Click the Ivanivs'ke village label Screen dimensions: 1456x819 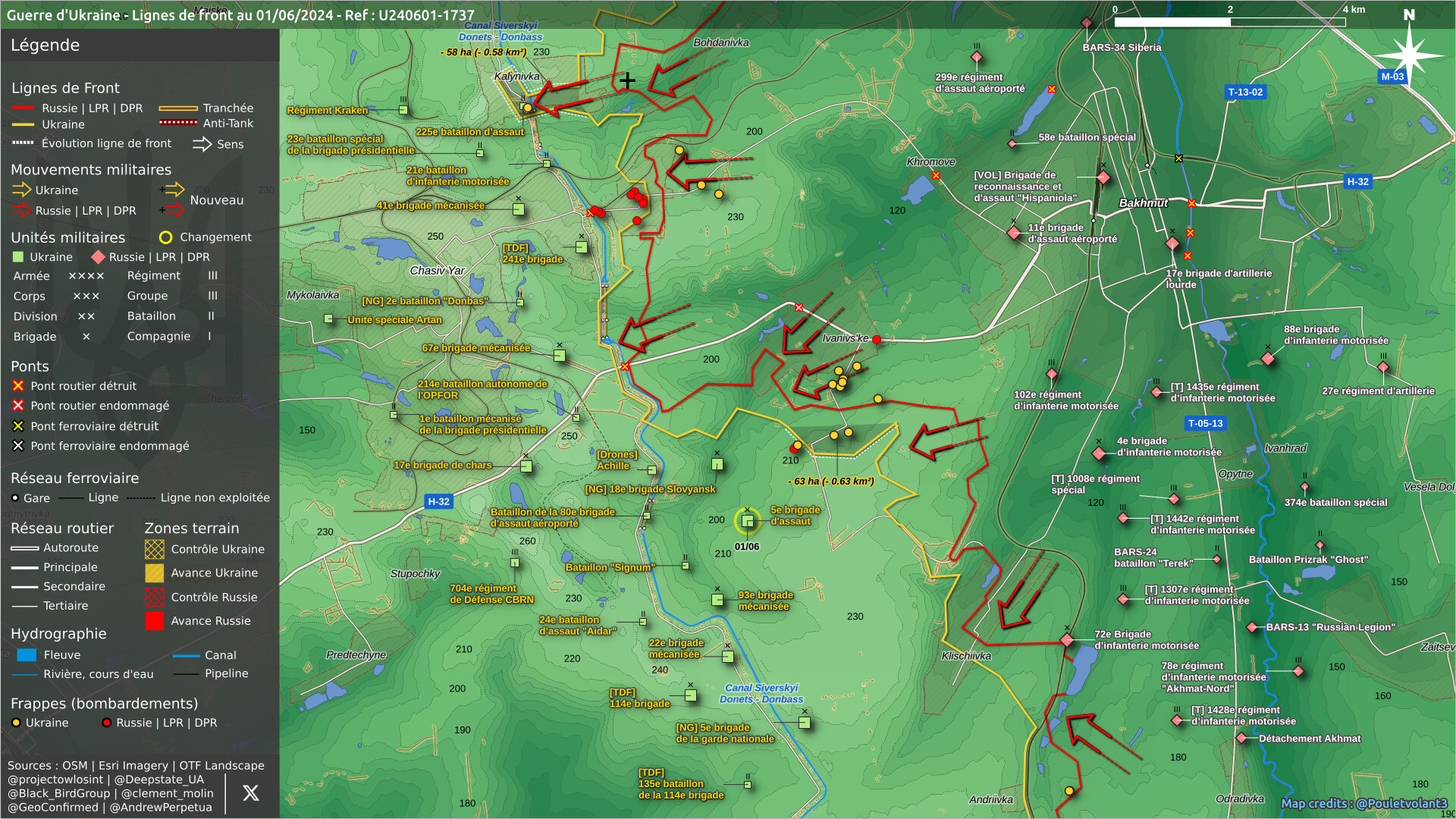pos(845,338)
